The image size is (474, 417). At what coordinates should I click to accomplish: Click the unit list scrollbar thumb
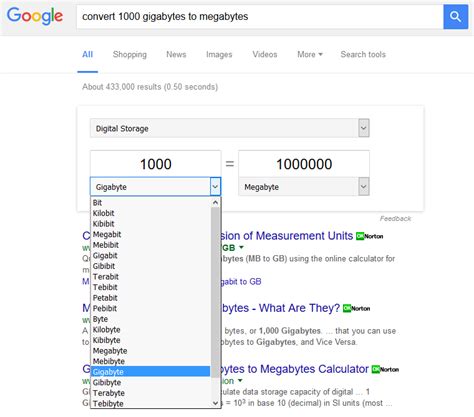coord(215,292)
